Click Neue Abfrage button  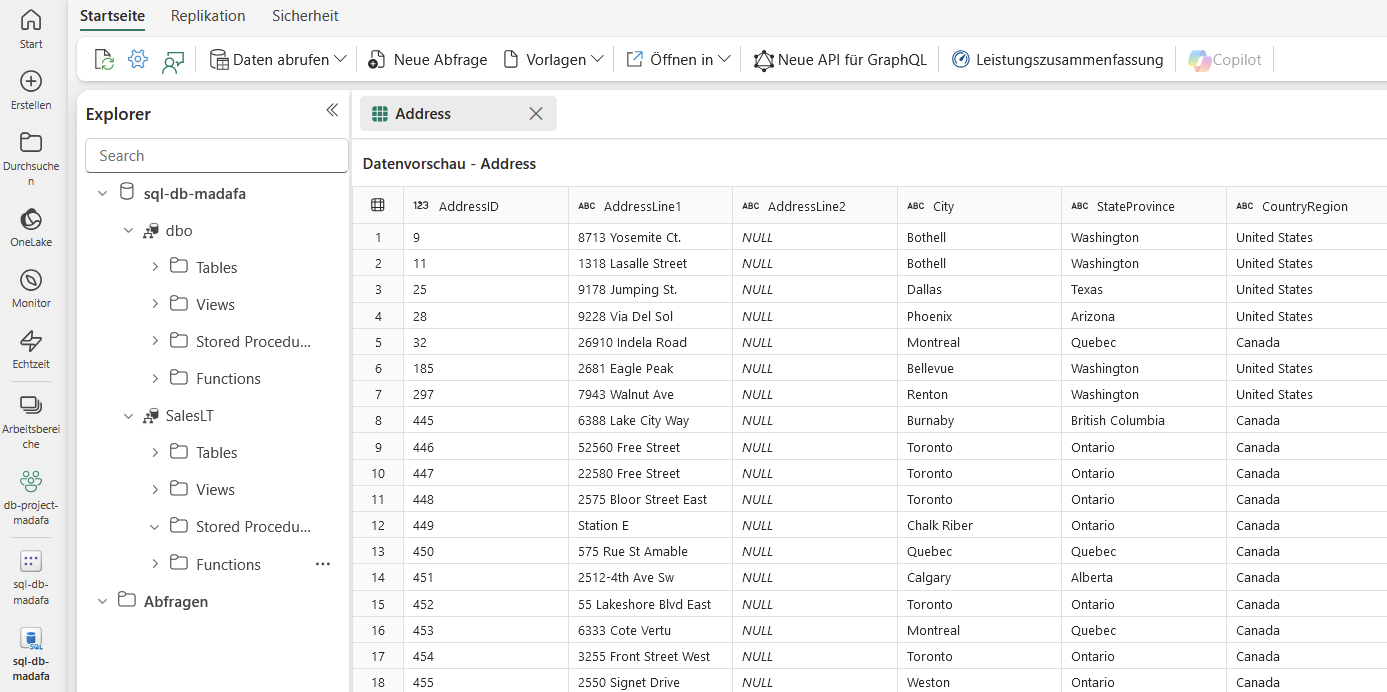pos(428,60)
